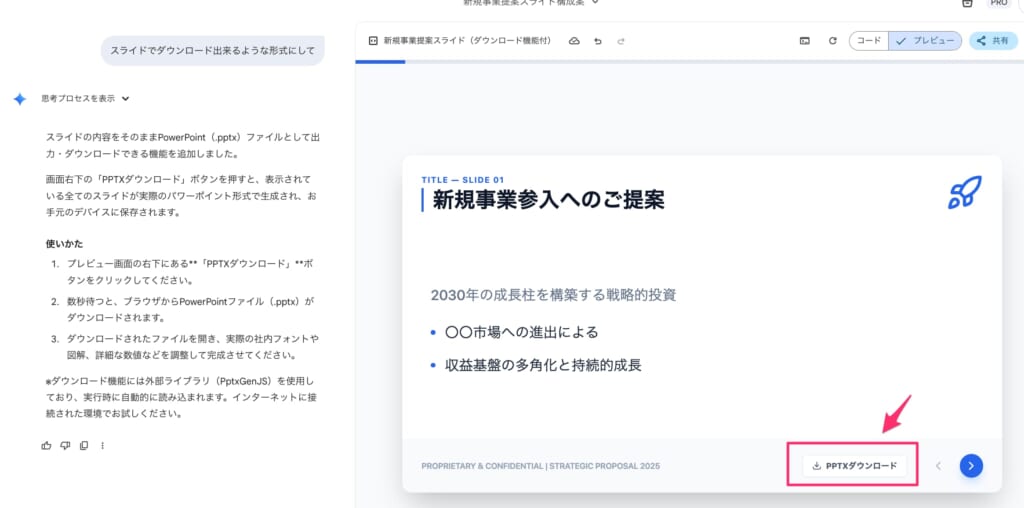Click the 共有 share button

coord(993,41)
